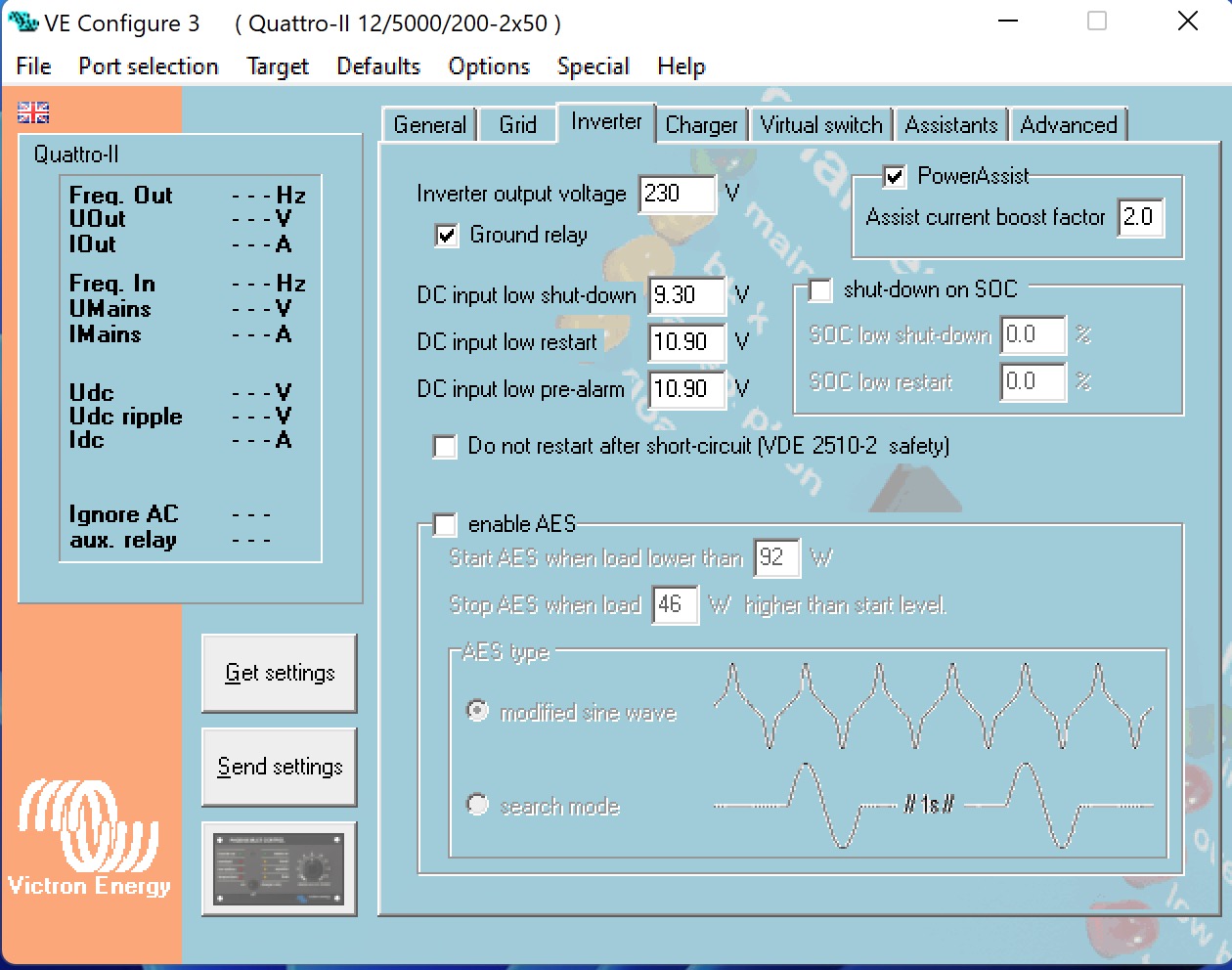Screen dimensions: 1232x970
Task: Switch to the Charger tab
Action: tap(701, 125)
